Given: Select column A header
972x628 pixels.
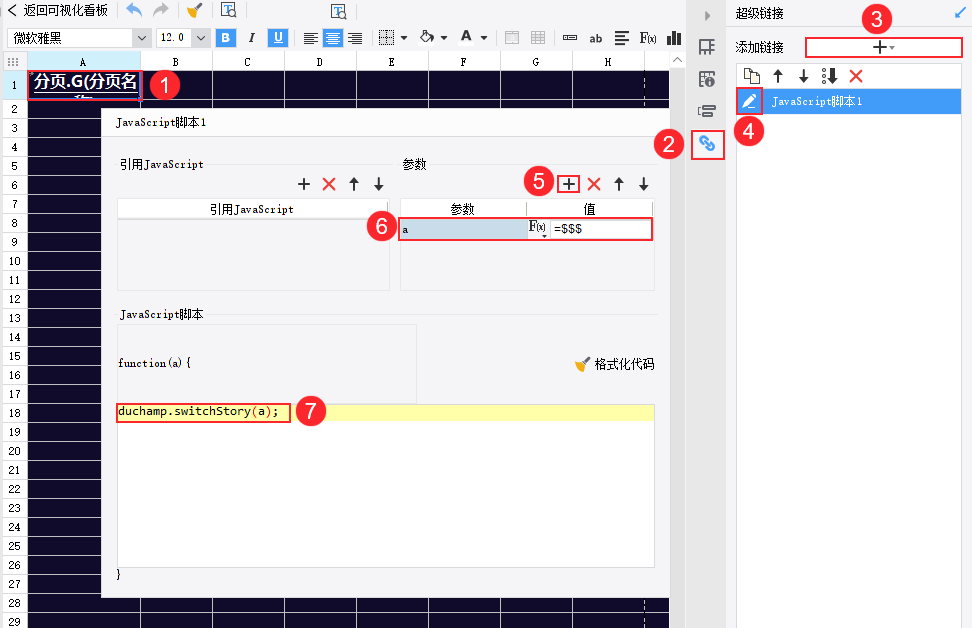Looking at the screenshot, I should [83, 61].
